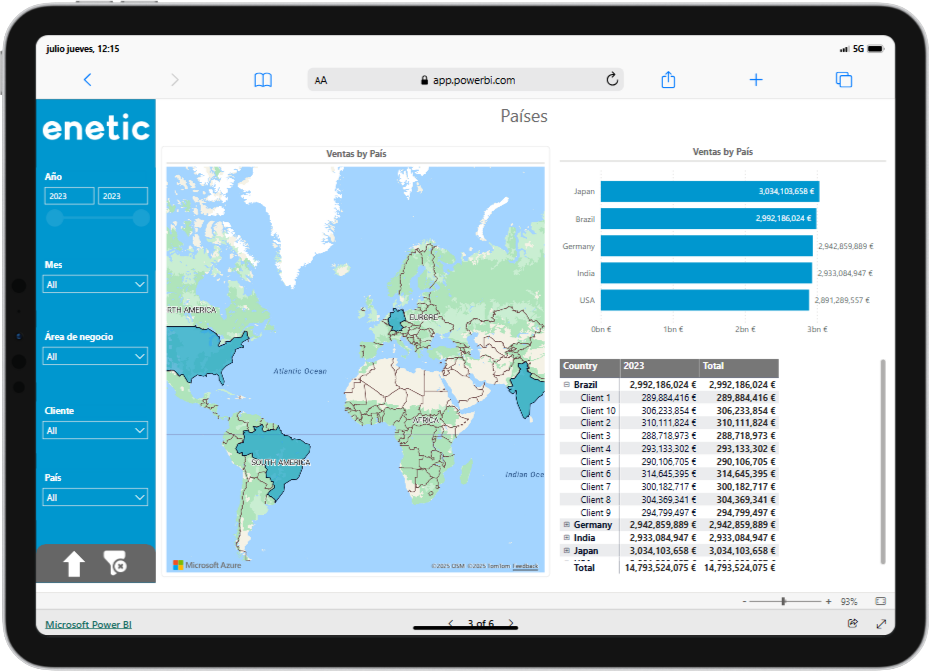Go to previous report page arrow
929x671 pixels.
451,623
